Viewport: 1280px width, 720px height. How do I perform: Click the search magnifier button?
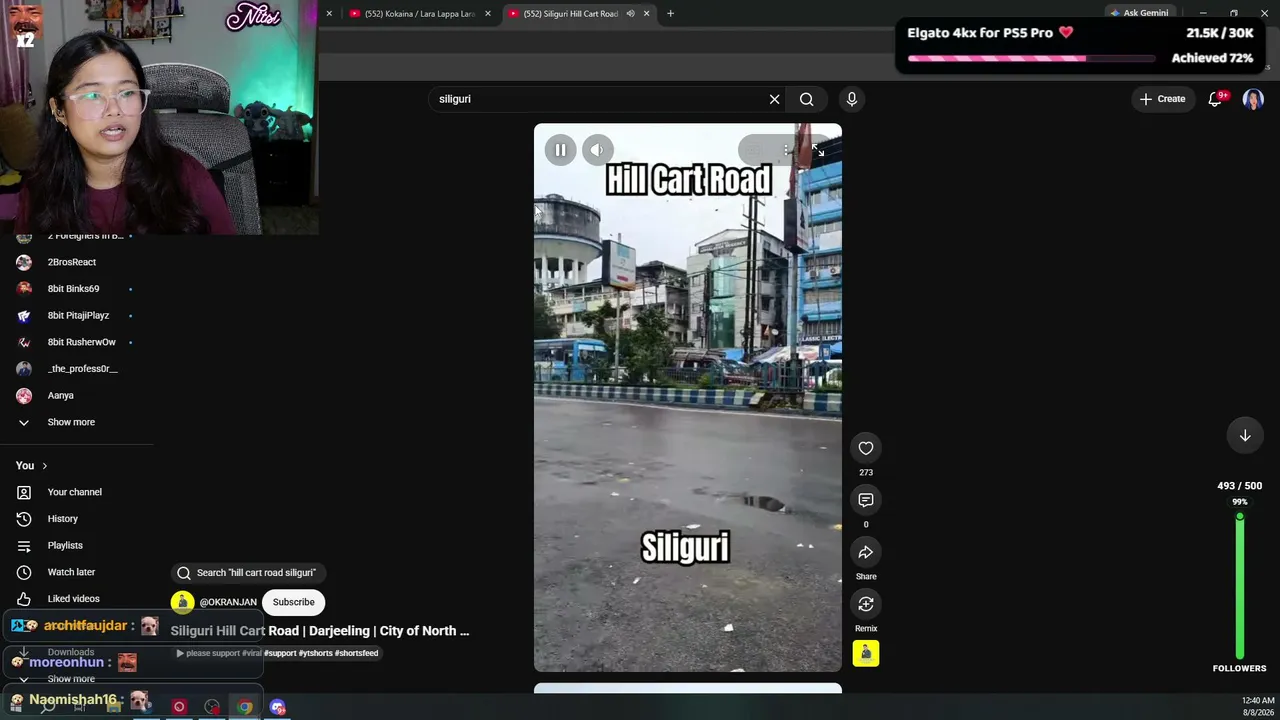pyautogui.click(x=806, y=99)
